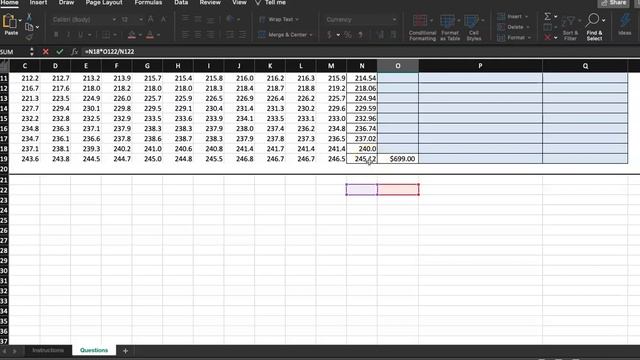Switch to the Page Layout tab
The height and width of the screenshot is (360, 640).
(104, 2)
